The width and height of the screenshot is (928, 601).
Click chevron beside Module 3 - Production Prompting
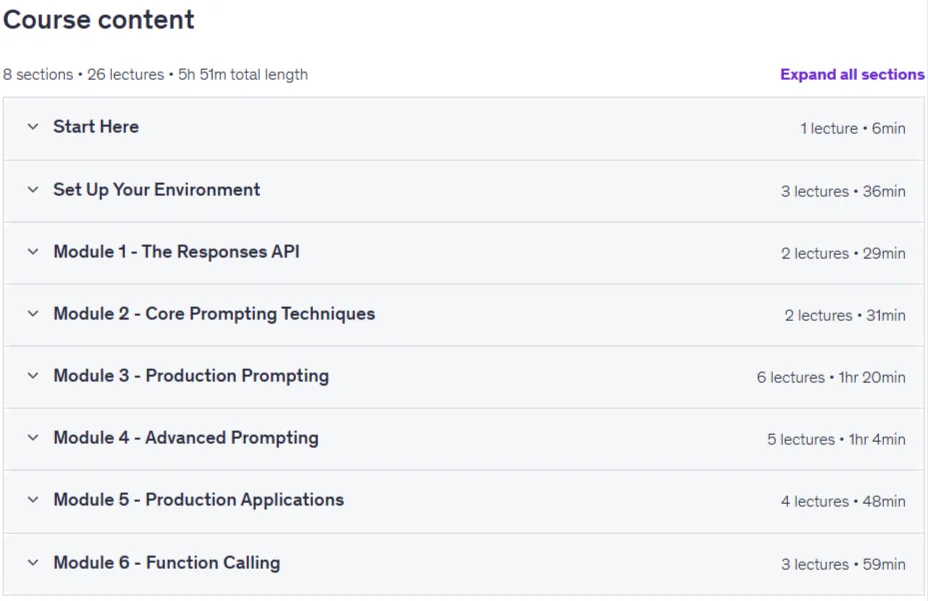coord(33,376)
